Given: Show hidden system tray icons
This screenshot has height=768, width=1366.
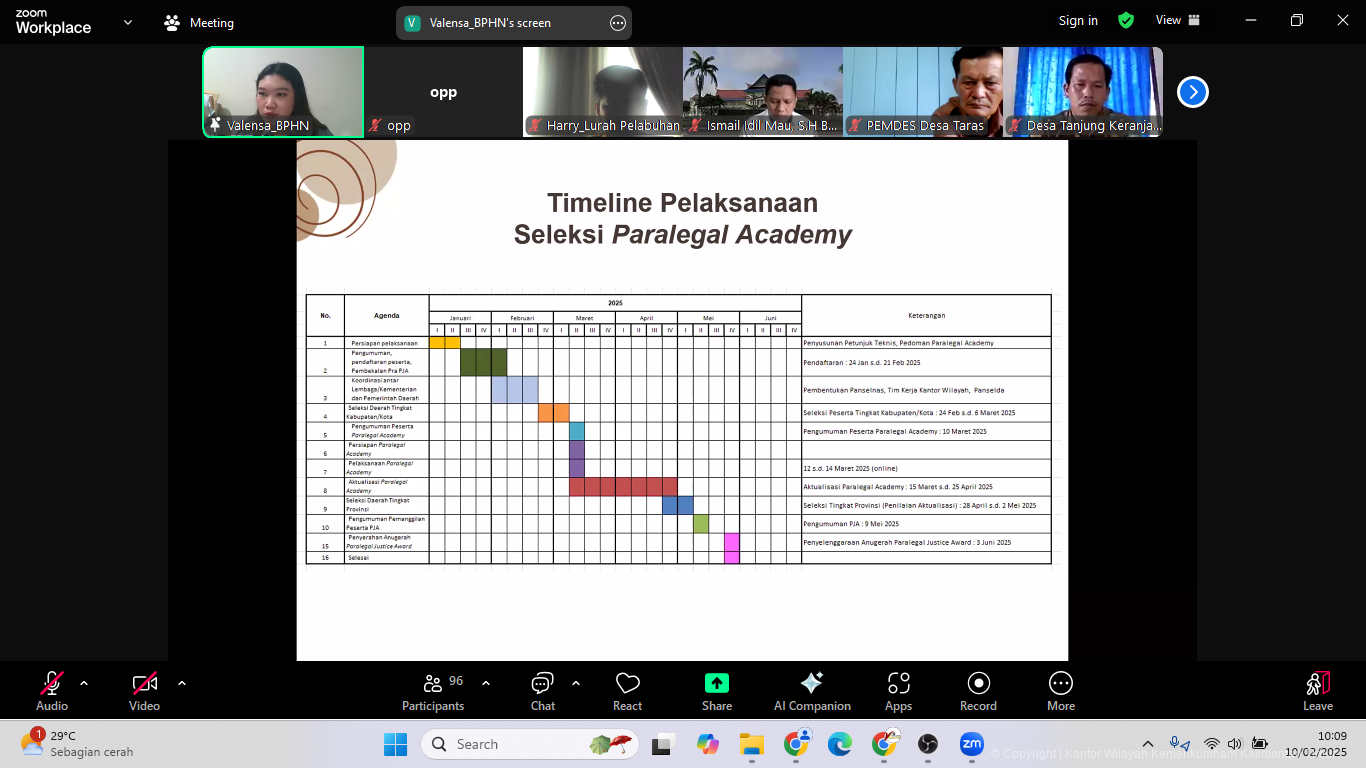Looking at the screenshot, I should click(x=1148, y=744).
